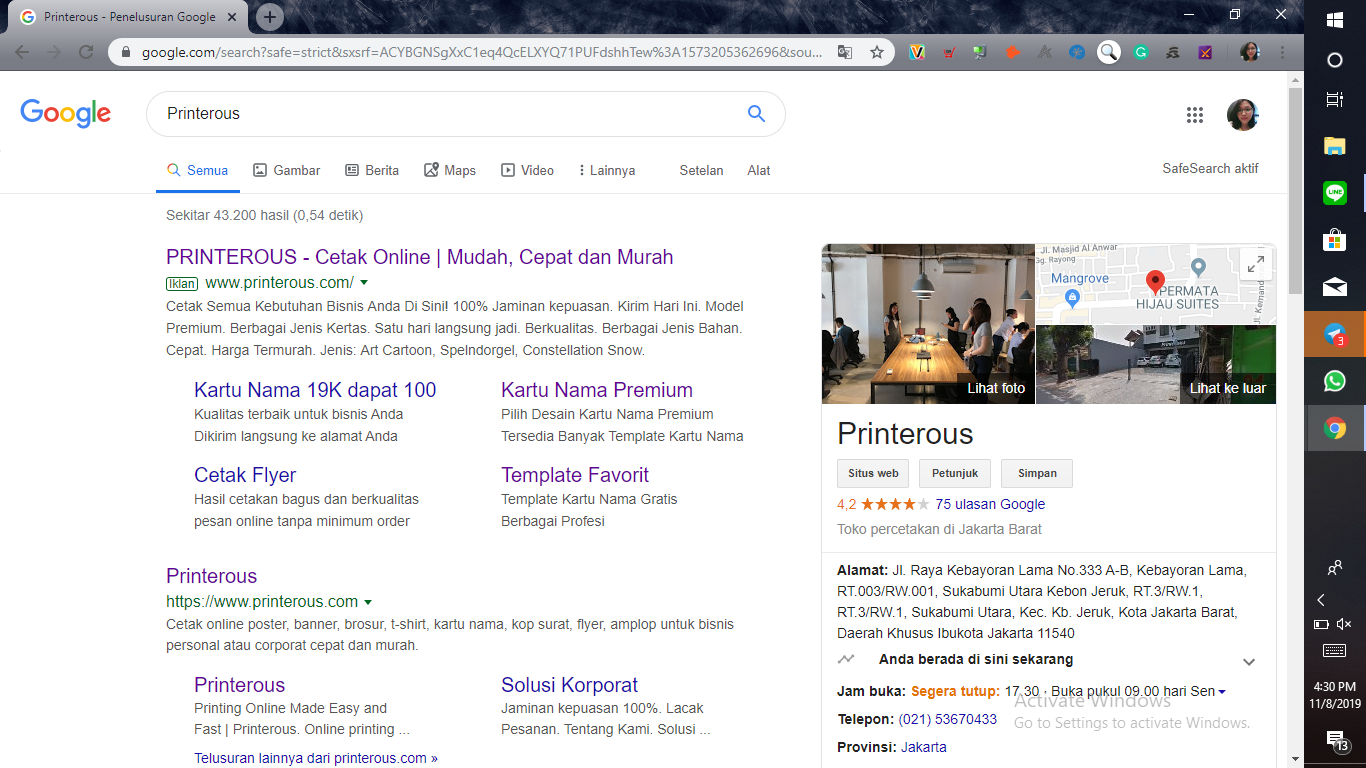Click the map thumbnail with red pin
Viewport: 1366px width, 768px height.
coord(1156,284)
